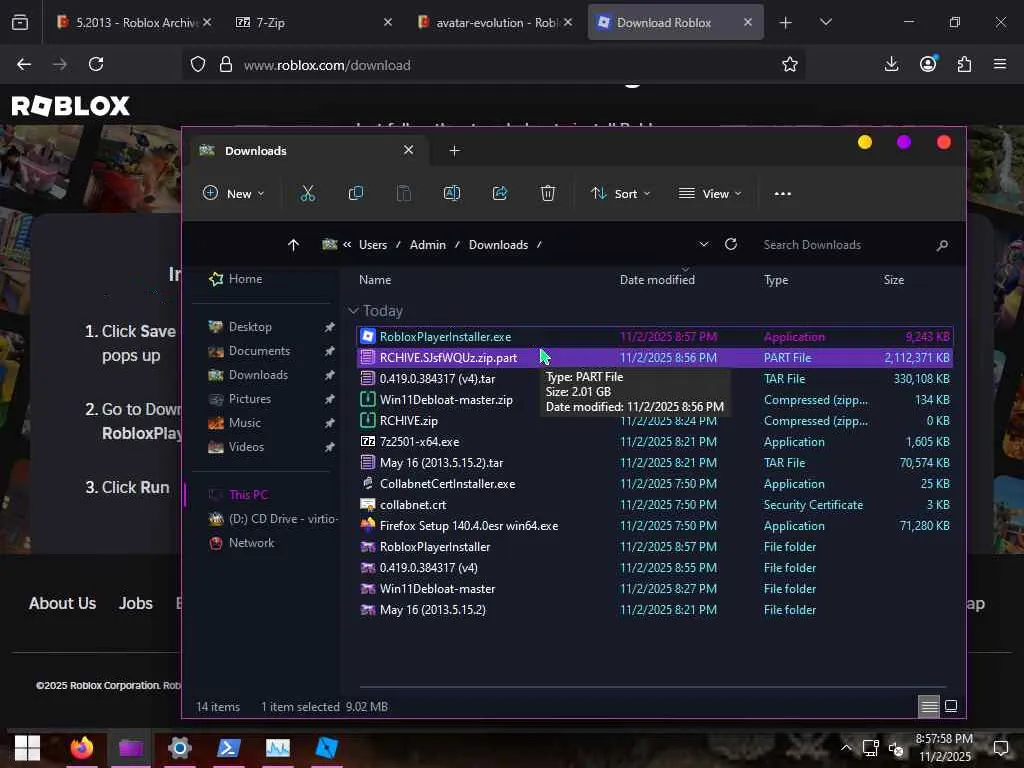The image size is (1024, 768).
Task: Open the View dropdown menu
Action: point(711,193)
